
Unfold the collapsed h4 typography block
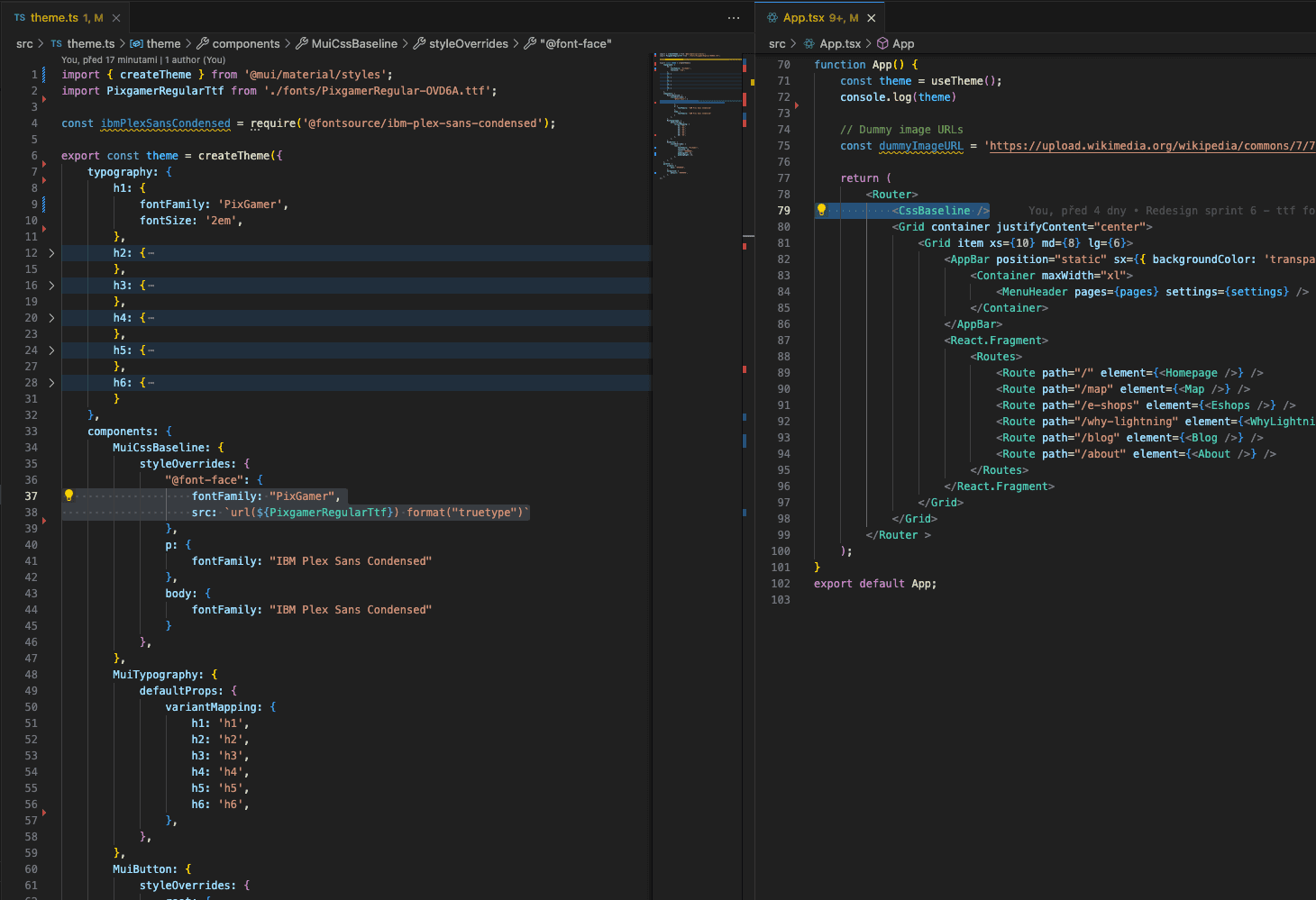tap(51, 318)
